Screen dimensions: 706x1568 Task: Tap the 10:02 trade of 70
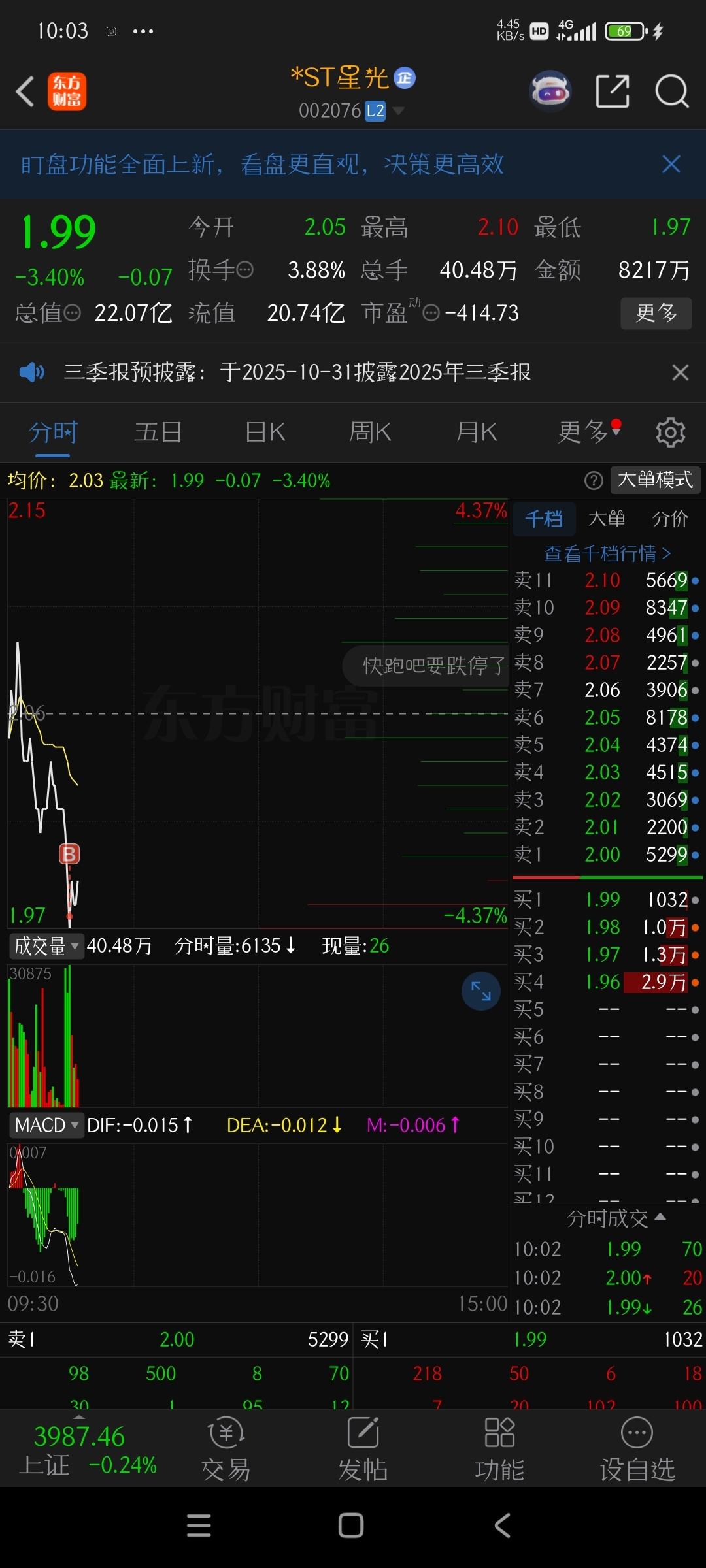[x=608, y=1249]
